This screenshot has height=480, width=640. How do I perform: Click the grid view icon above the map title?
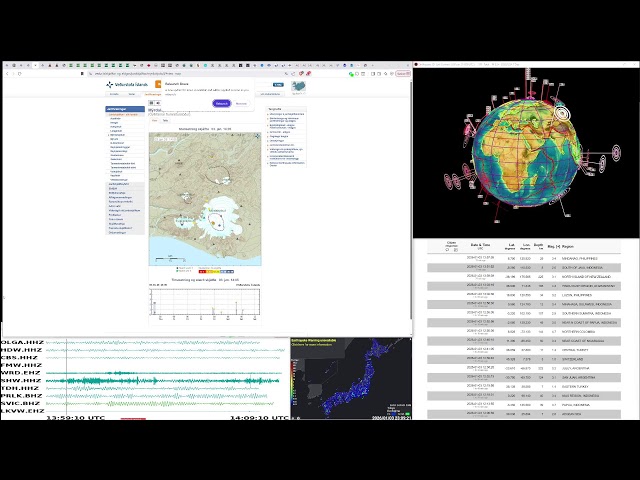151,103
